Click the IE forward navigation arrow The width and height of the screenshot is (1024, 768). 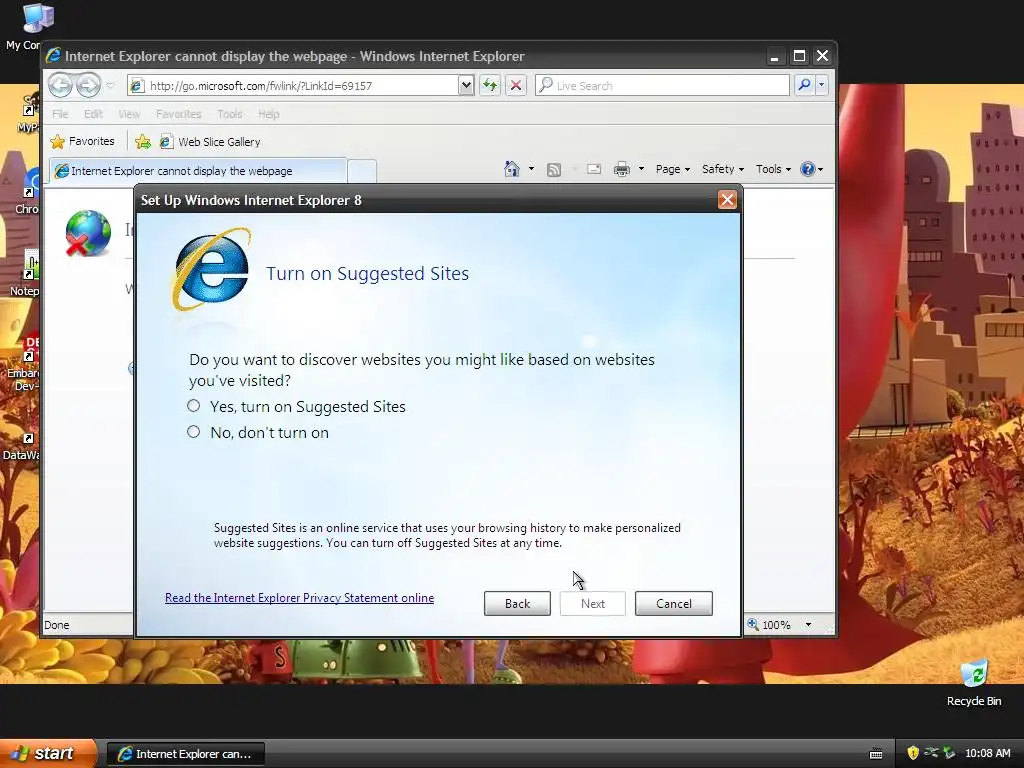tap(89, 85)
